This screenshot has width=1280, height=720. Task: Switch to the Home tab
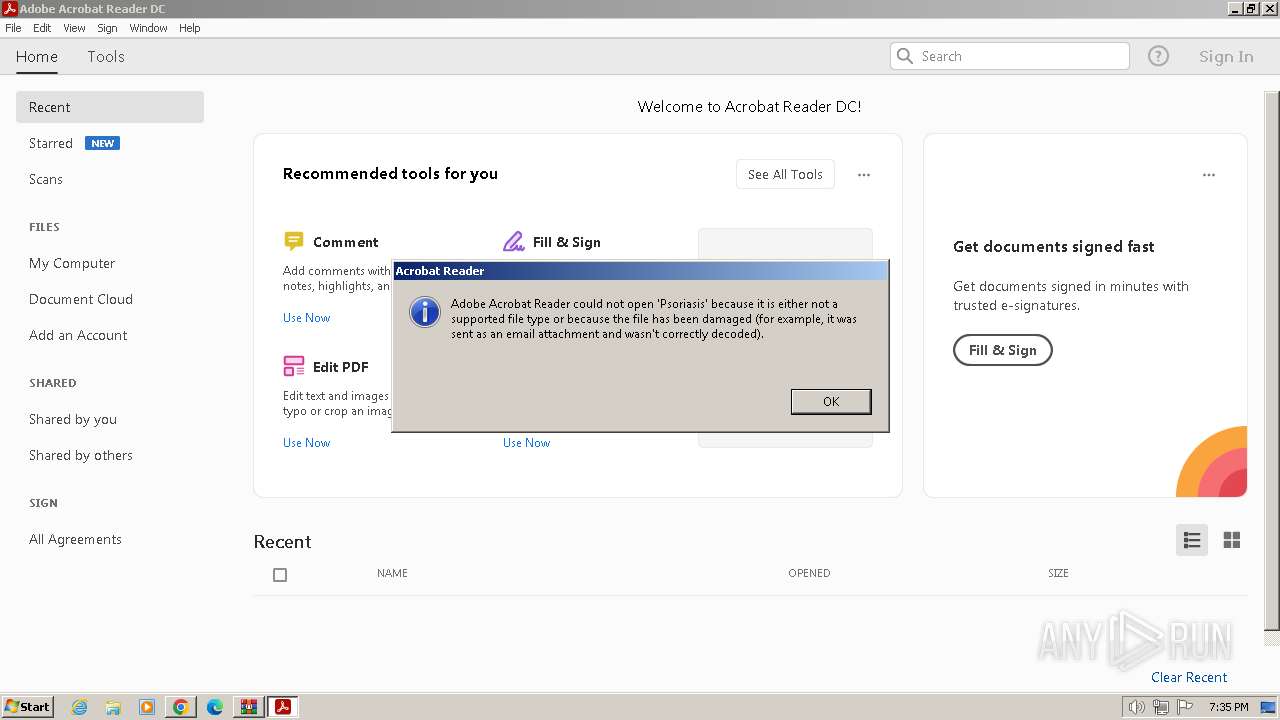37,57
